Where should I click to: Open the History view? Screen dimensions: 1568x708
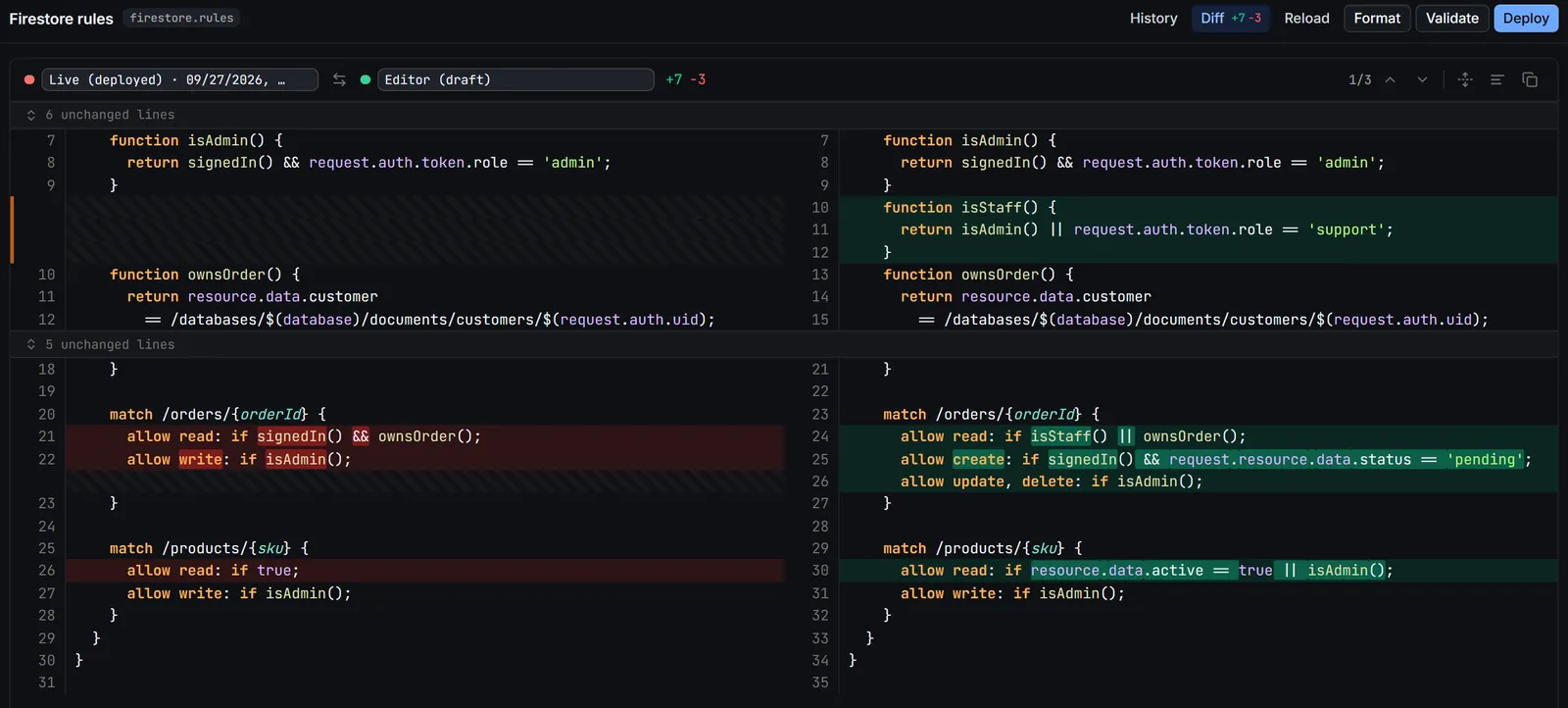coord(1153,18)
